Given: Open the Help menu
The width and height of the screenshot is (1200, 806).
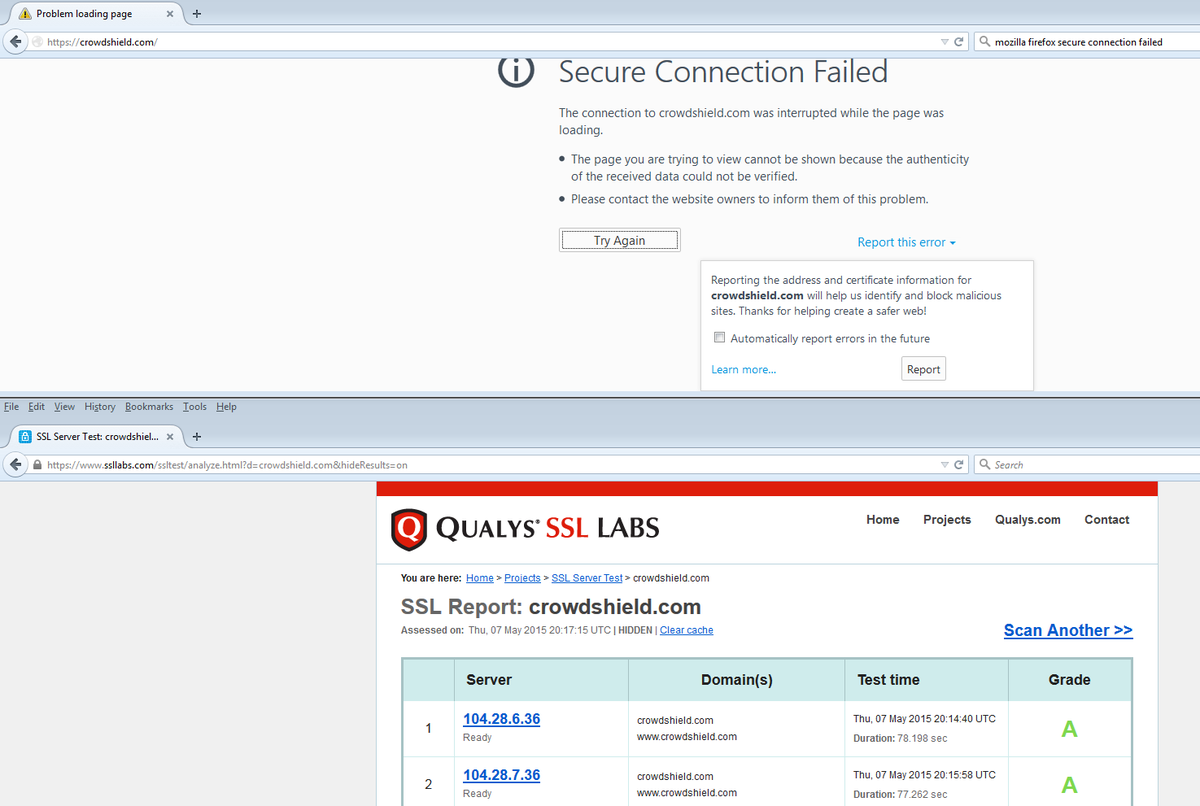Looking at the screenshot, I should coord(226,407).
